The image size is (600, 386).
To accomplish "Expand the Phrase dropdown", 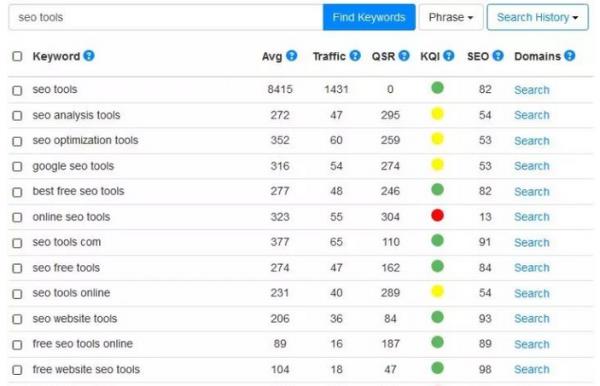I will (x=451, y=17).
